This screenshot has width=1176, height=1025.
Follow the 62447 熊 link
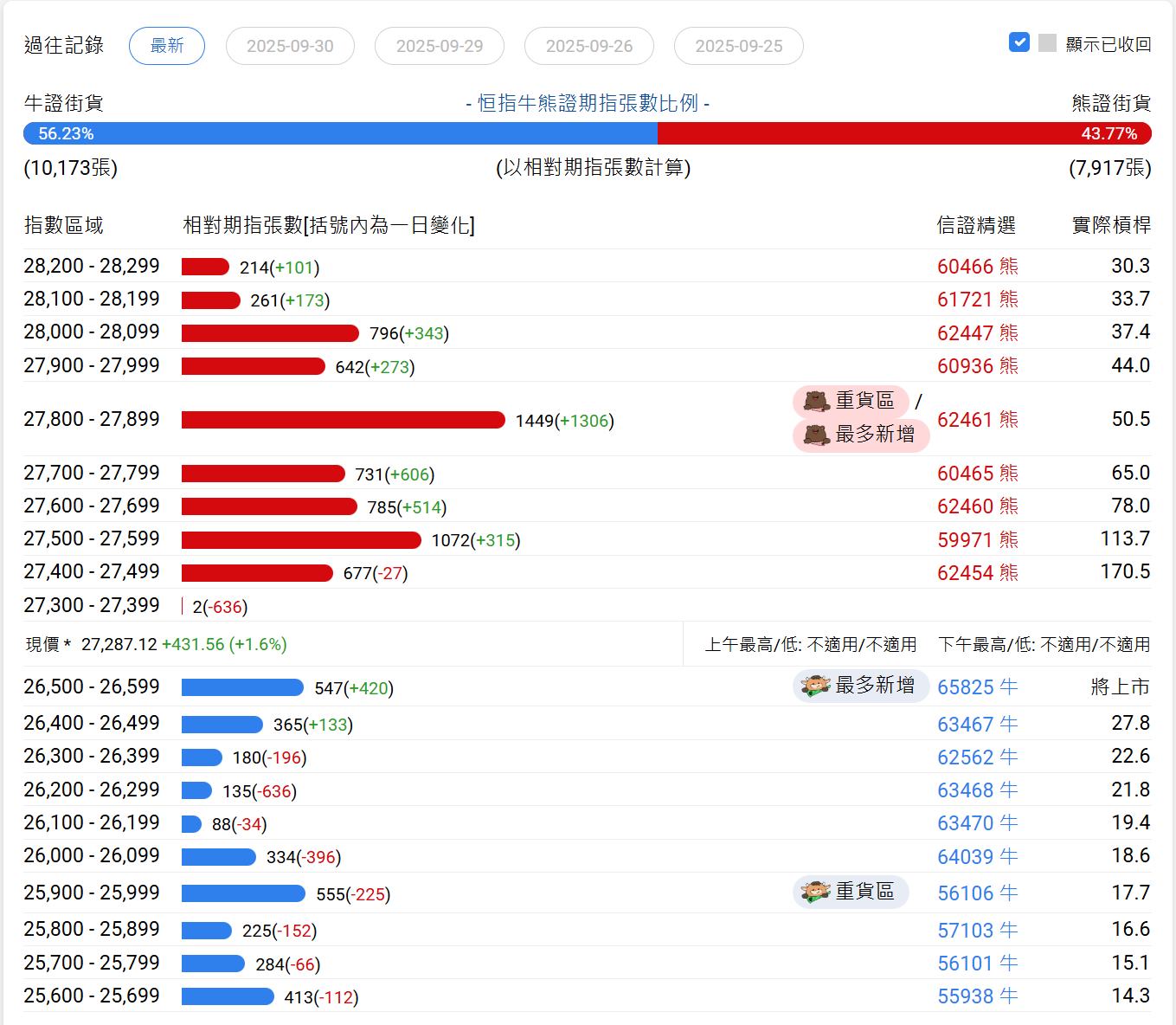[978, 332]
